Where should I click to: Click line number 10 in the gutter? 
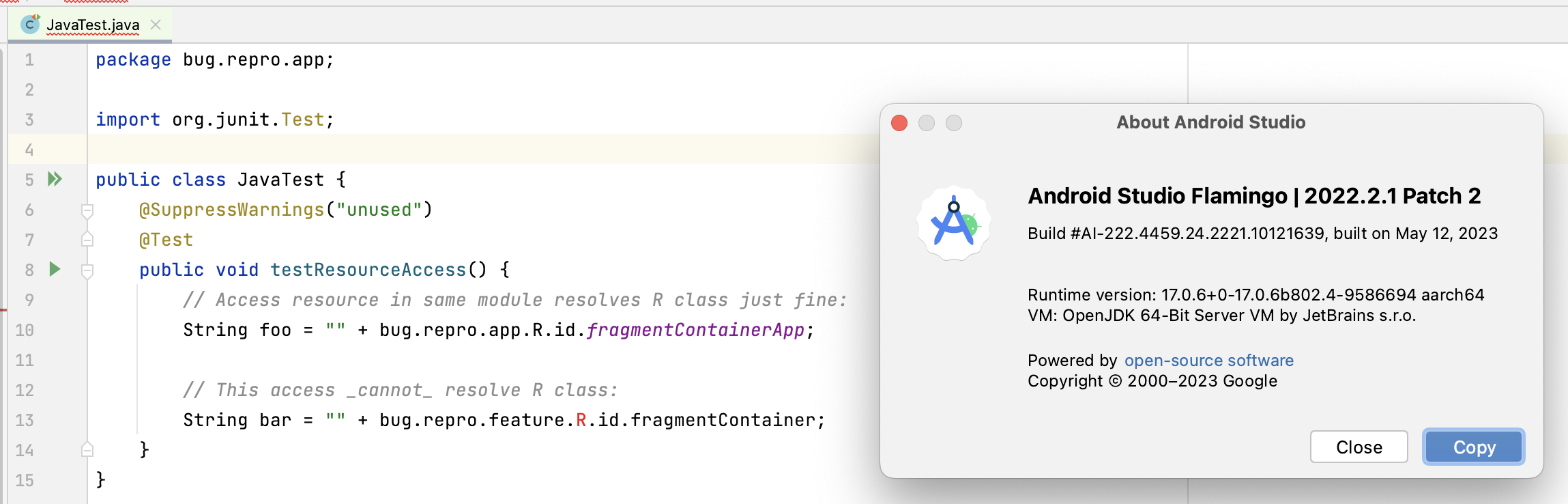tap(25, 330)
